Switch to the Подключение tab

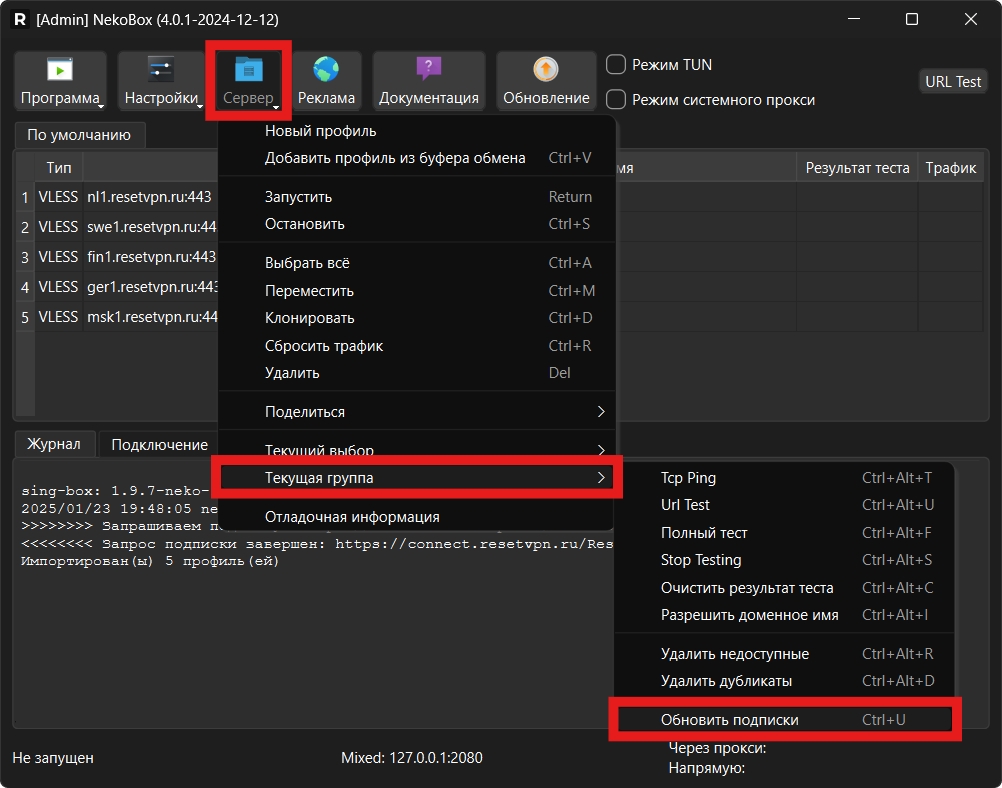tap(159, 445)
